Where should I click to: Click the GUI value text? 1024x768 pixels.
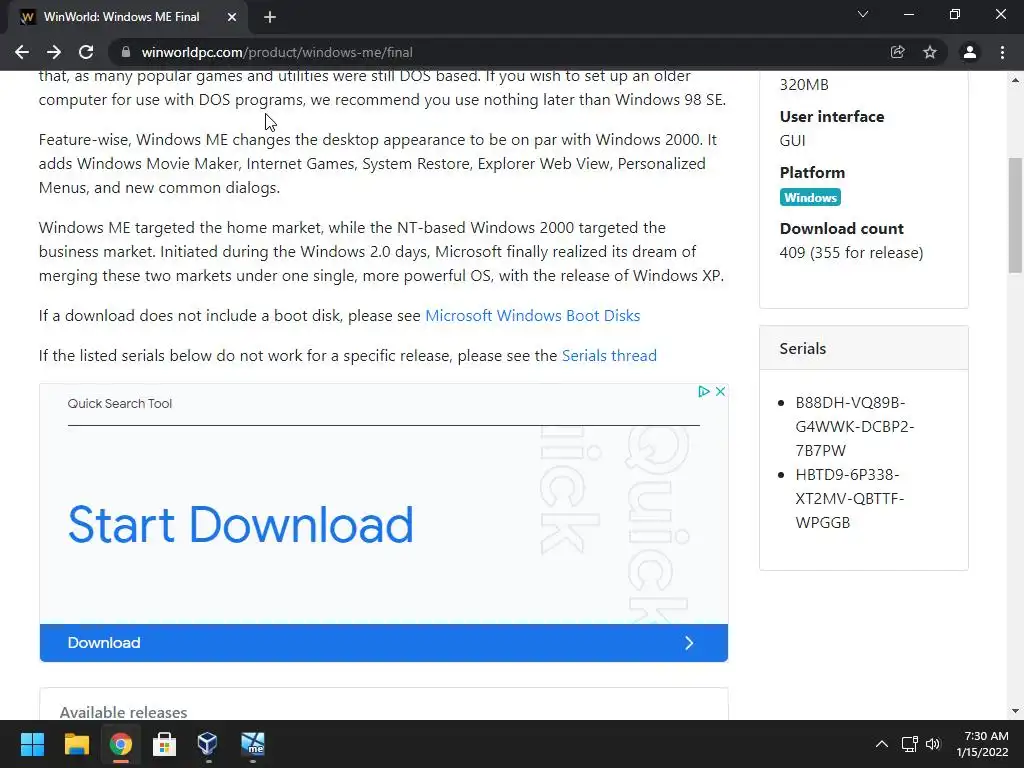[792, 140]
